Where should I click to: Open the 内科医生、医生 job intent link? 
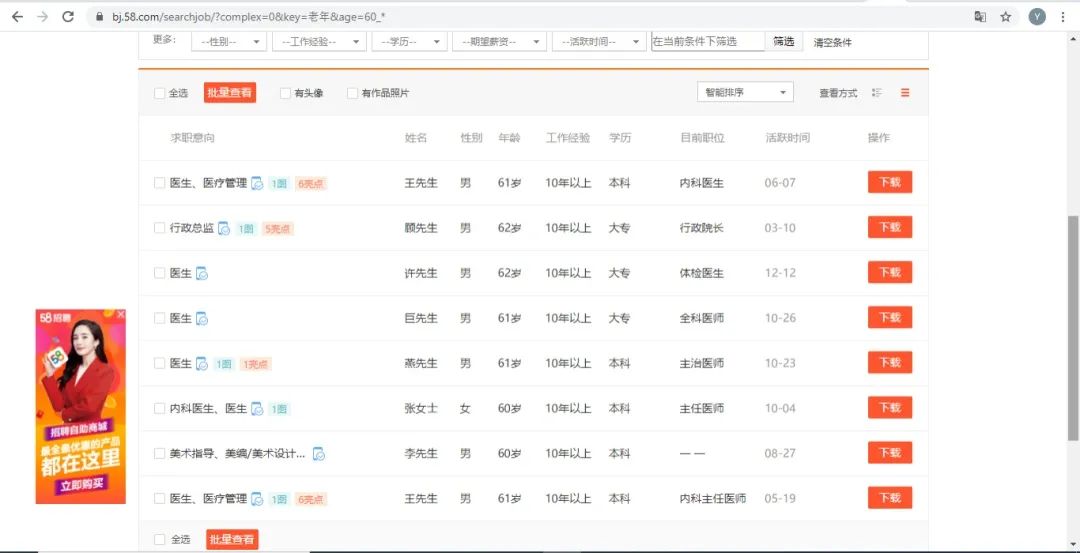tap(208, 408)
